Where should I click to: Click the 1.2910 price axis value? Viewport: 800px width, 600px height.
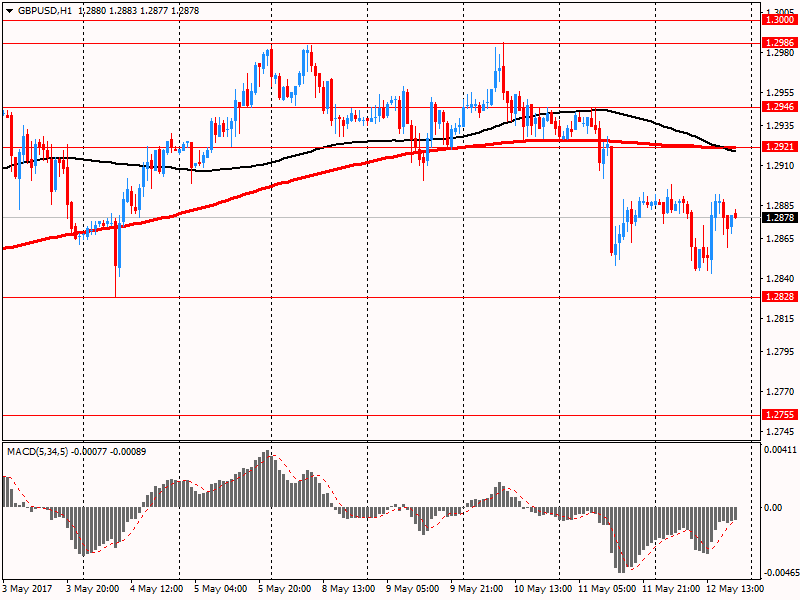coord(781,166)
